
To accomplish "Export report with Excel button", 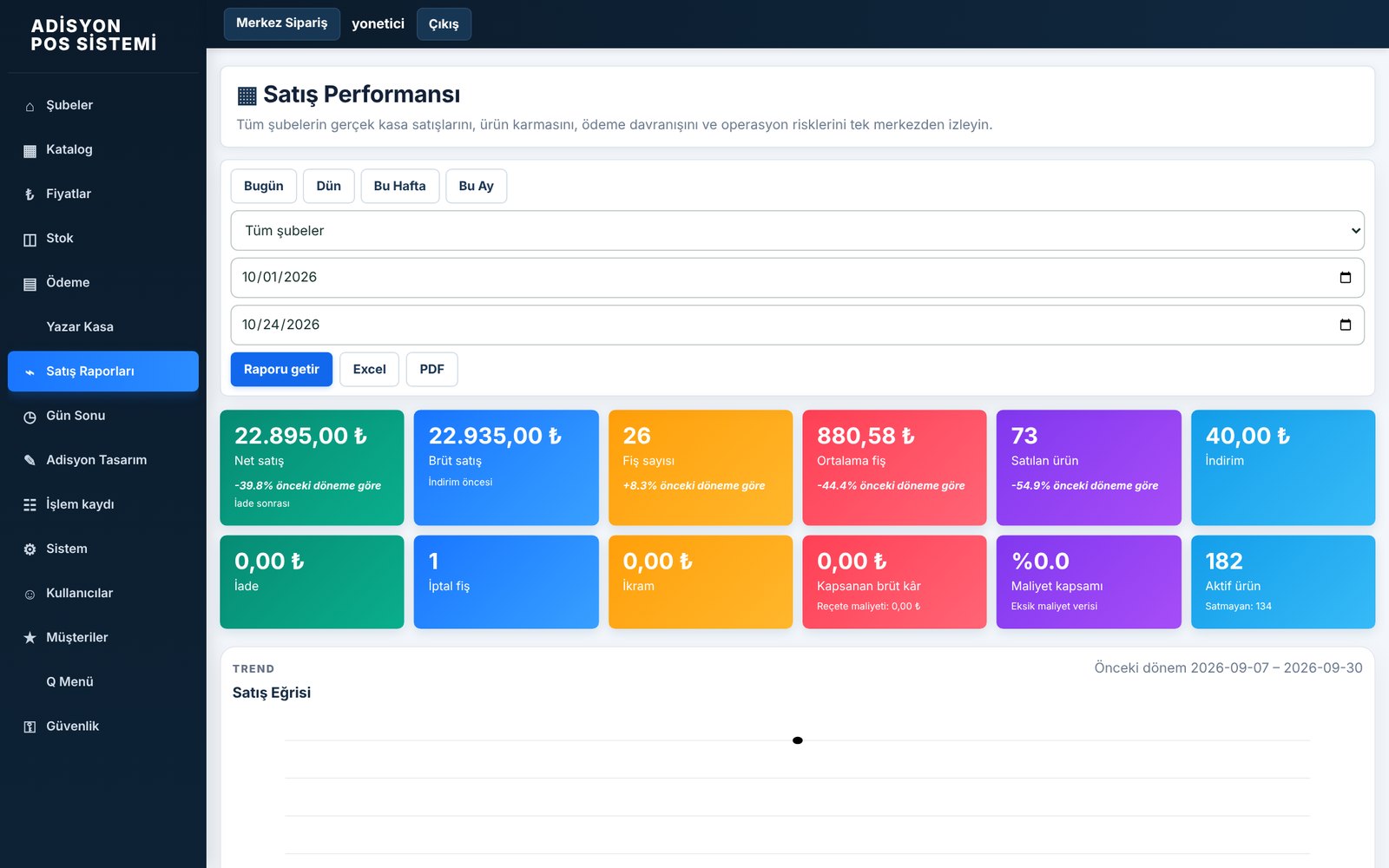I will click(369, 369).
